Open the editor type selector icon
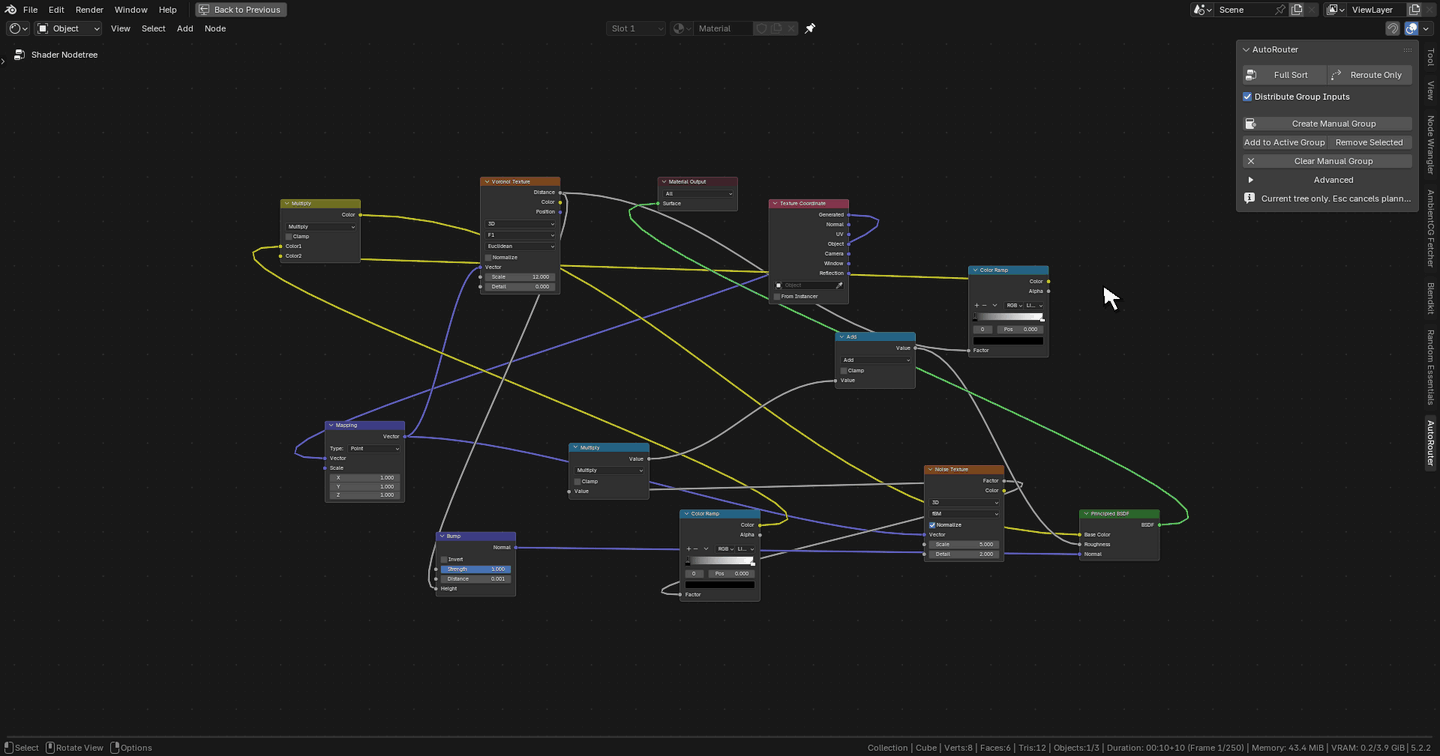Viewport: 1440px width, 756px height. coord(18,28)
